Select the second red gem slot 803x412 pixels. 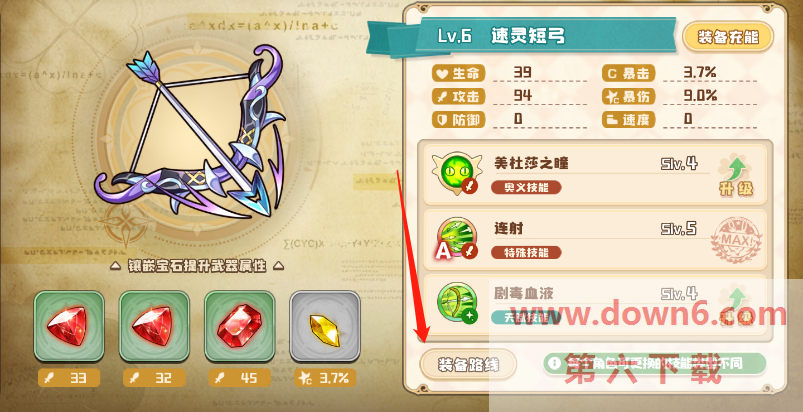154,326
